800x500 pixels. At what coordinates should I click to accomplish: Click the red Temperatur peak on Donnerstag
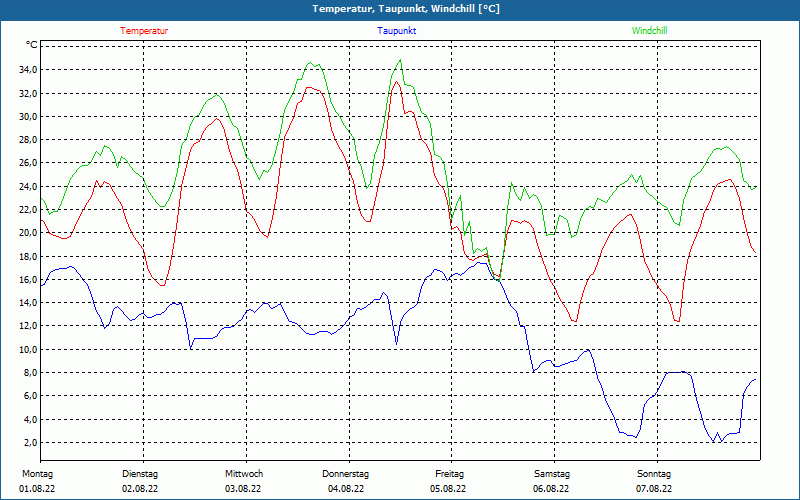tap(396, 81)
